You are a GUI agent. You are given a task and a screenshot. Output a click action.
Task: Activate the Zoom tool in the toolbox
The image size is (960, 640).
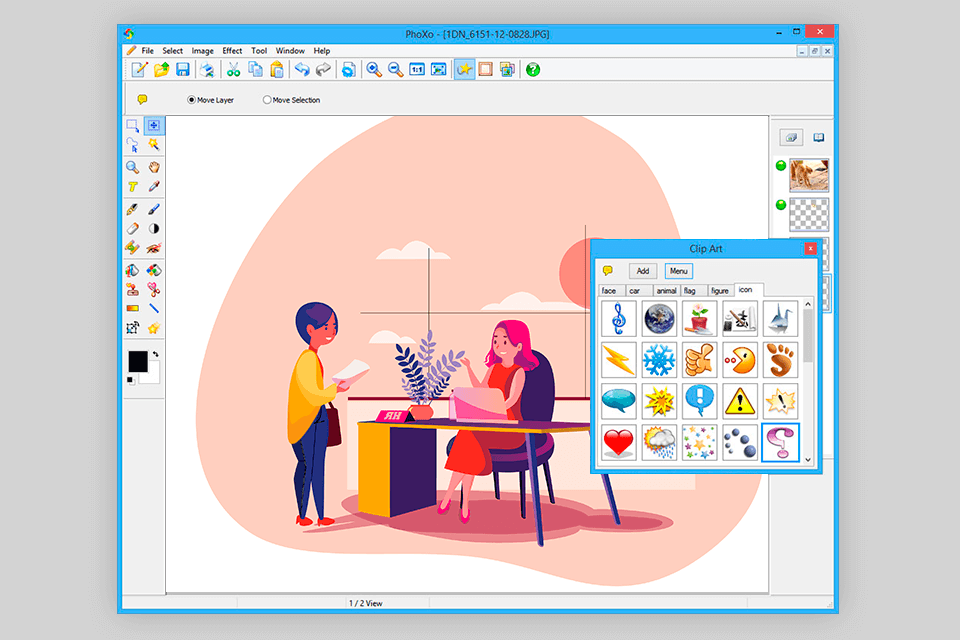coord(132,166)
